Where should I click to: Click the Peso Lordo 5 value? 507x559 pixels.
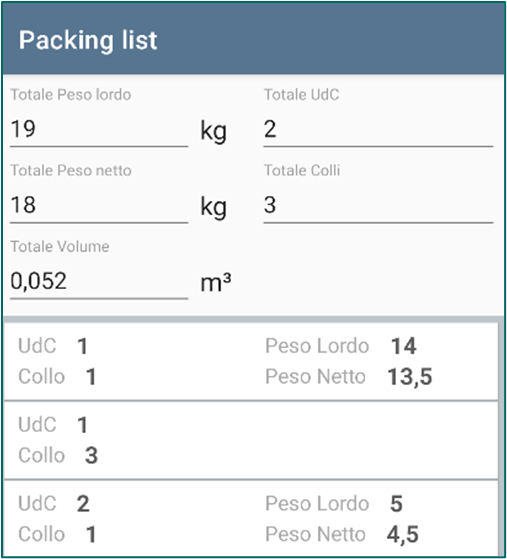[396, 504]
